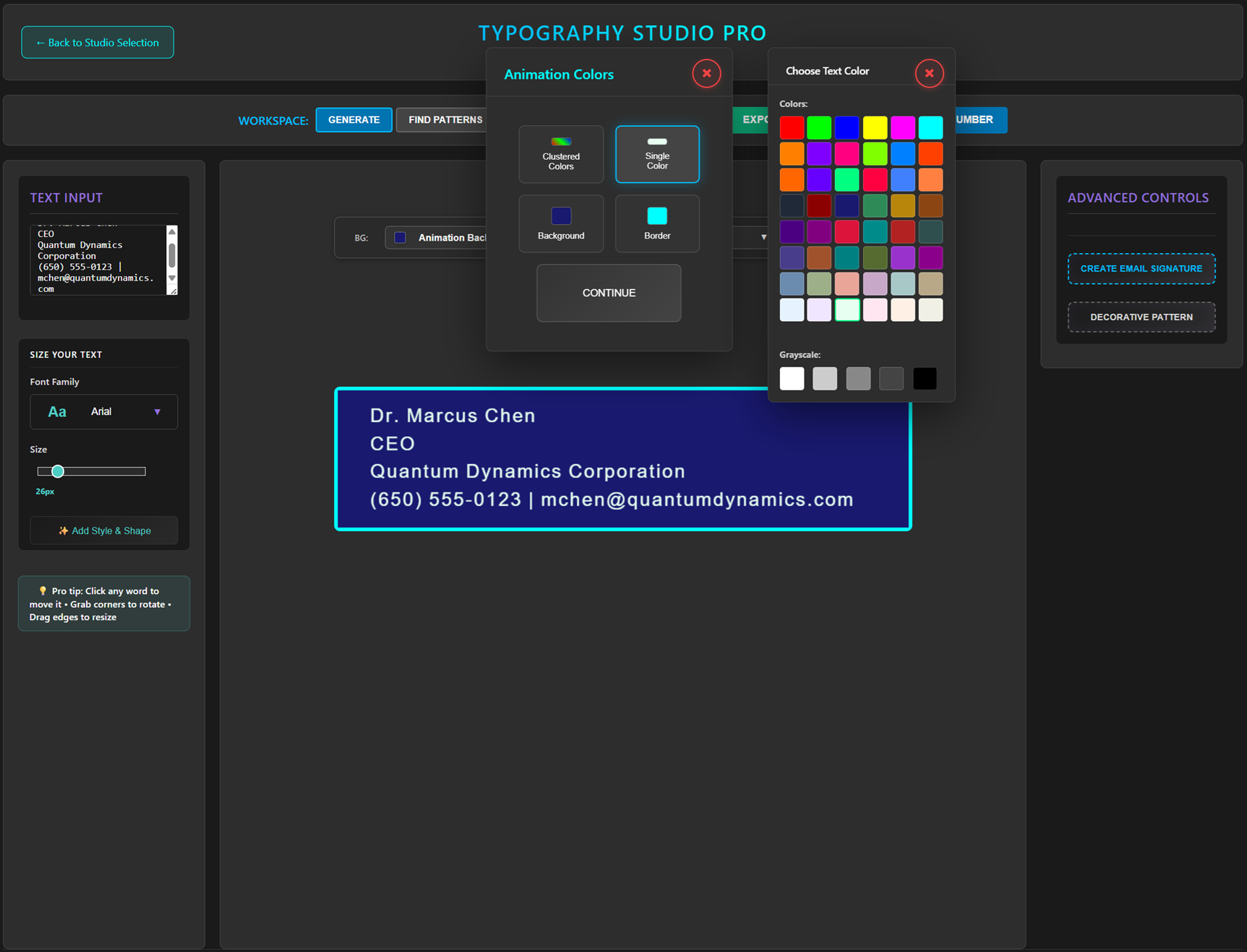Click the font size slider handle

tap(58, 471)
